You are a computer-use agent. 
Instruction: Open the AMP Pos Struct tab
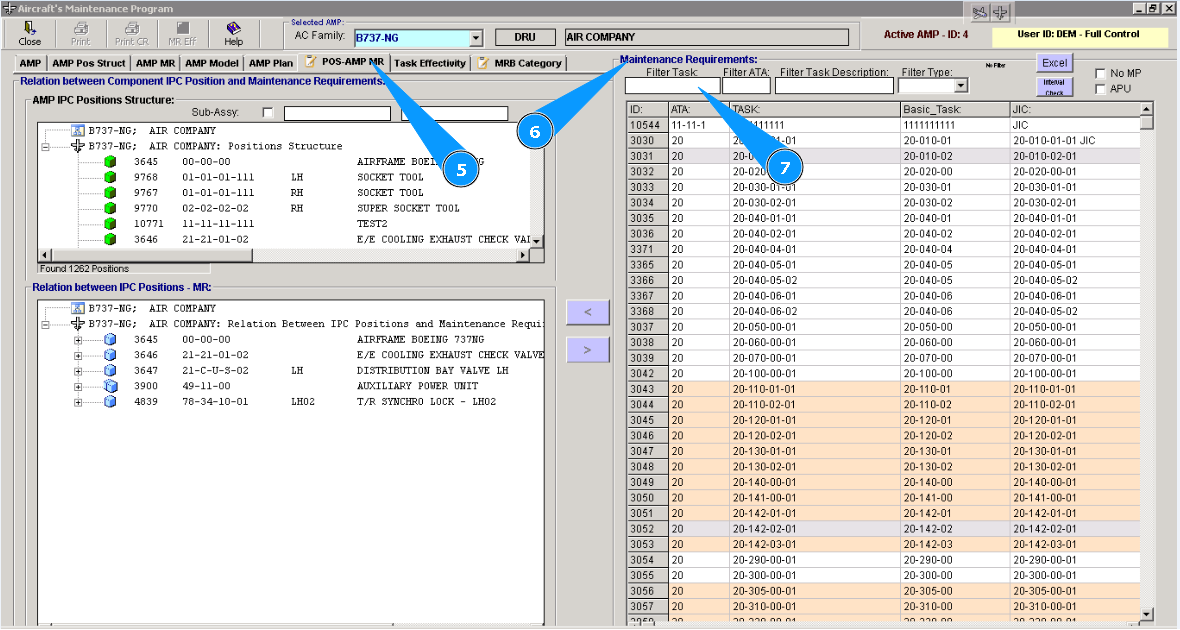[x=89, y=63]
